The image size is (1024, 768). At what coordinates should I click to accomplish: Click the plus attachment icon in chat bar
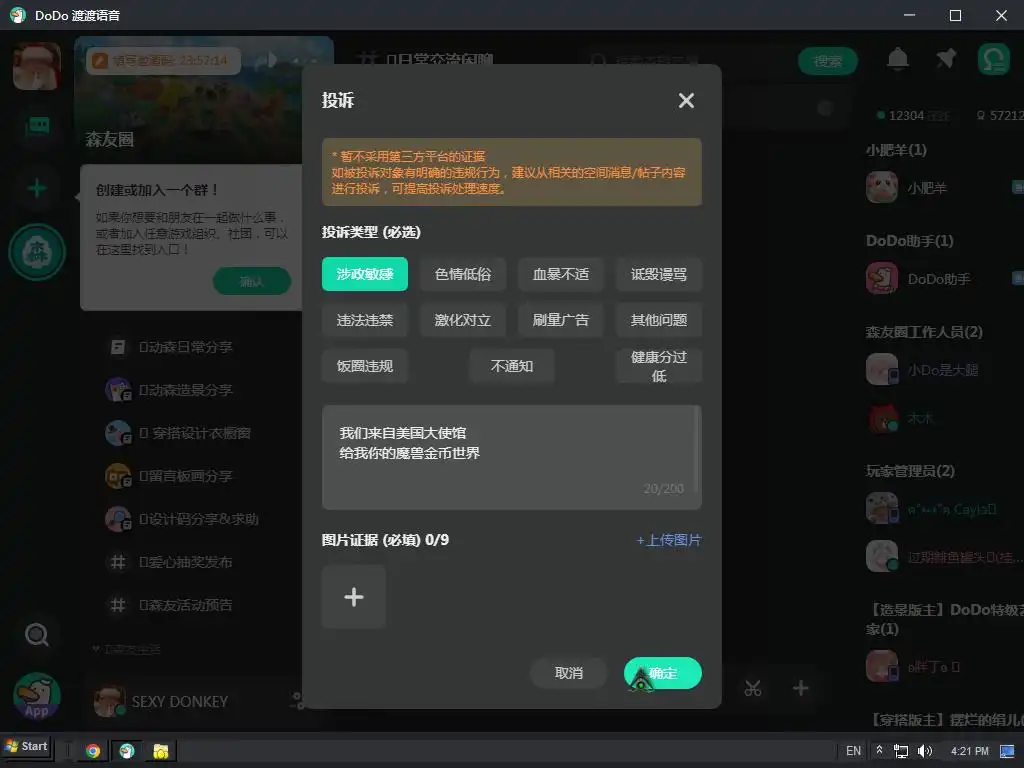[801, 688]
